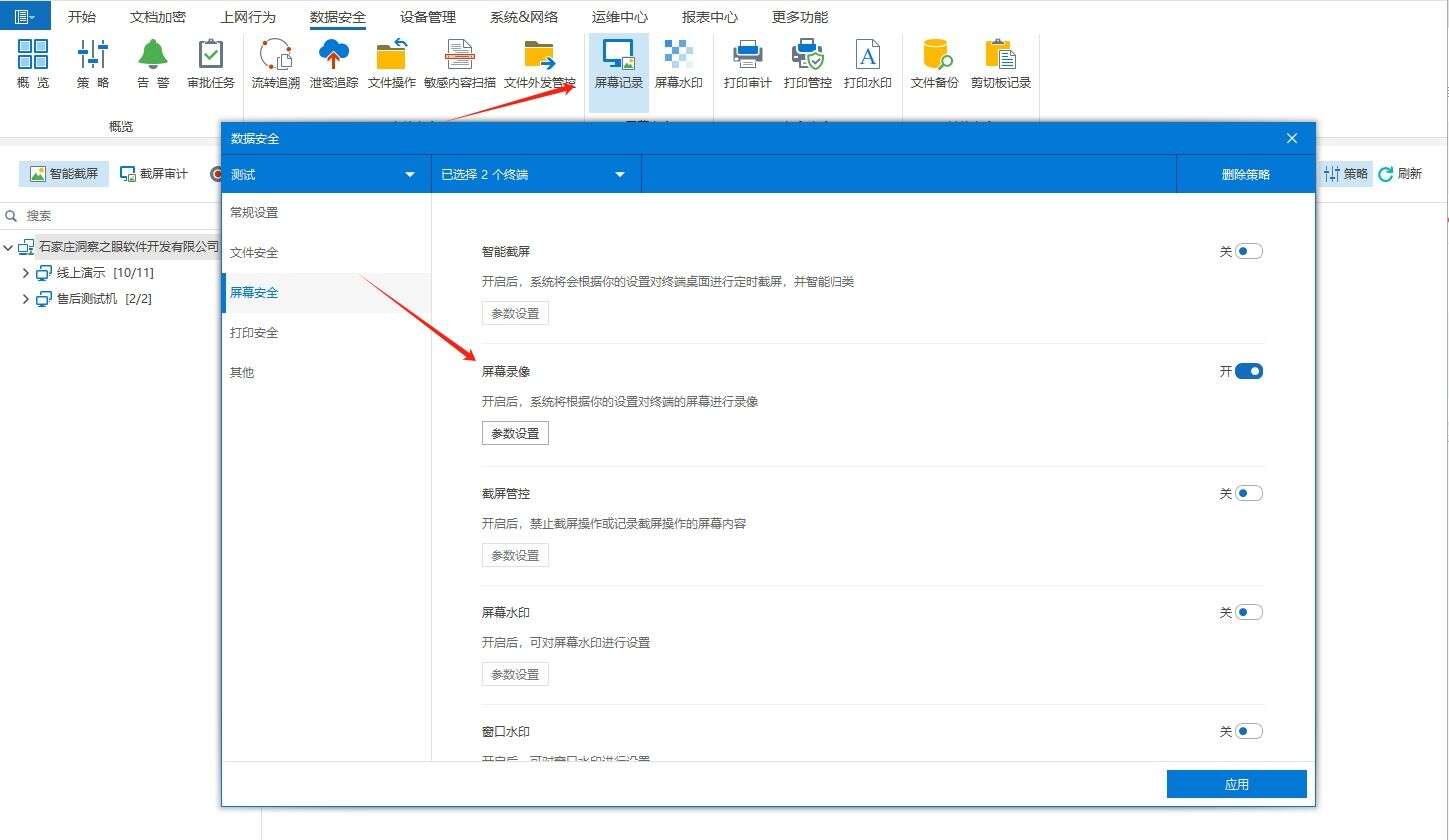Open 参数设置 under 屏幕录像
Screen dimensions: 1449x840
point(515,433)
